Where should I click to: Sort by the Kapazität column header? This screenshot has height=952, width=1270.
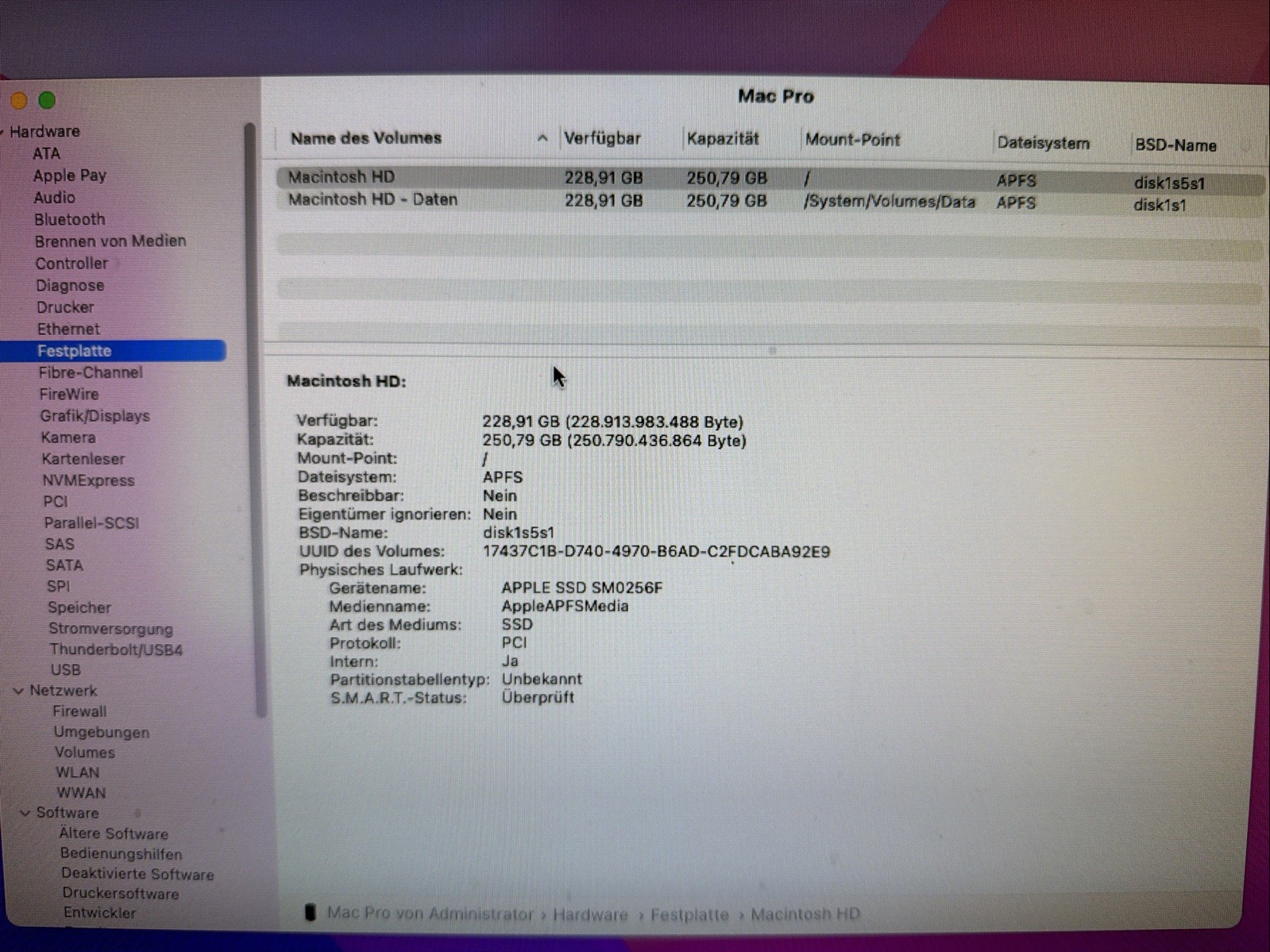pos(723,139)
